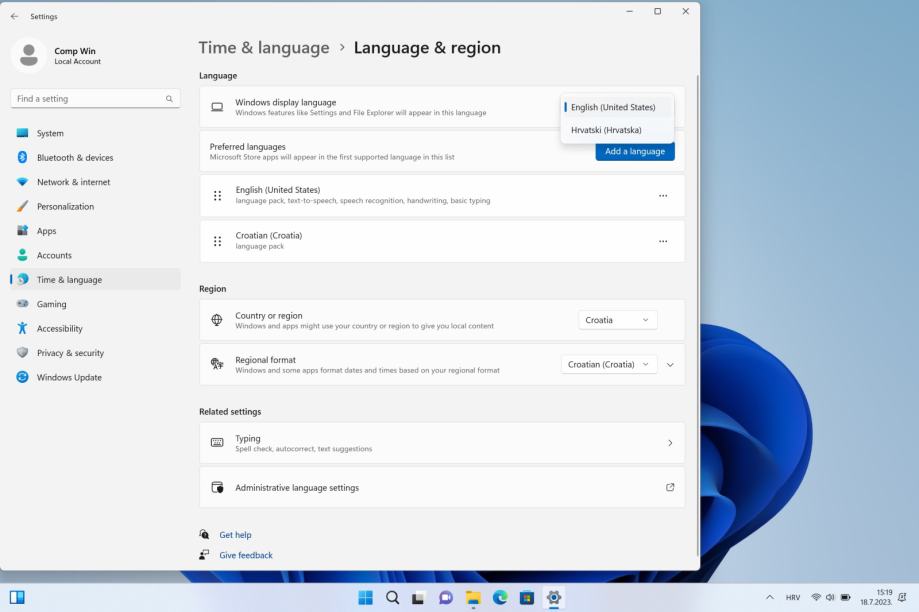
Task: Open Accessibility settings
Action: click(96, 328)
